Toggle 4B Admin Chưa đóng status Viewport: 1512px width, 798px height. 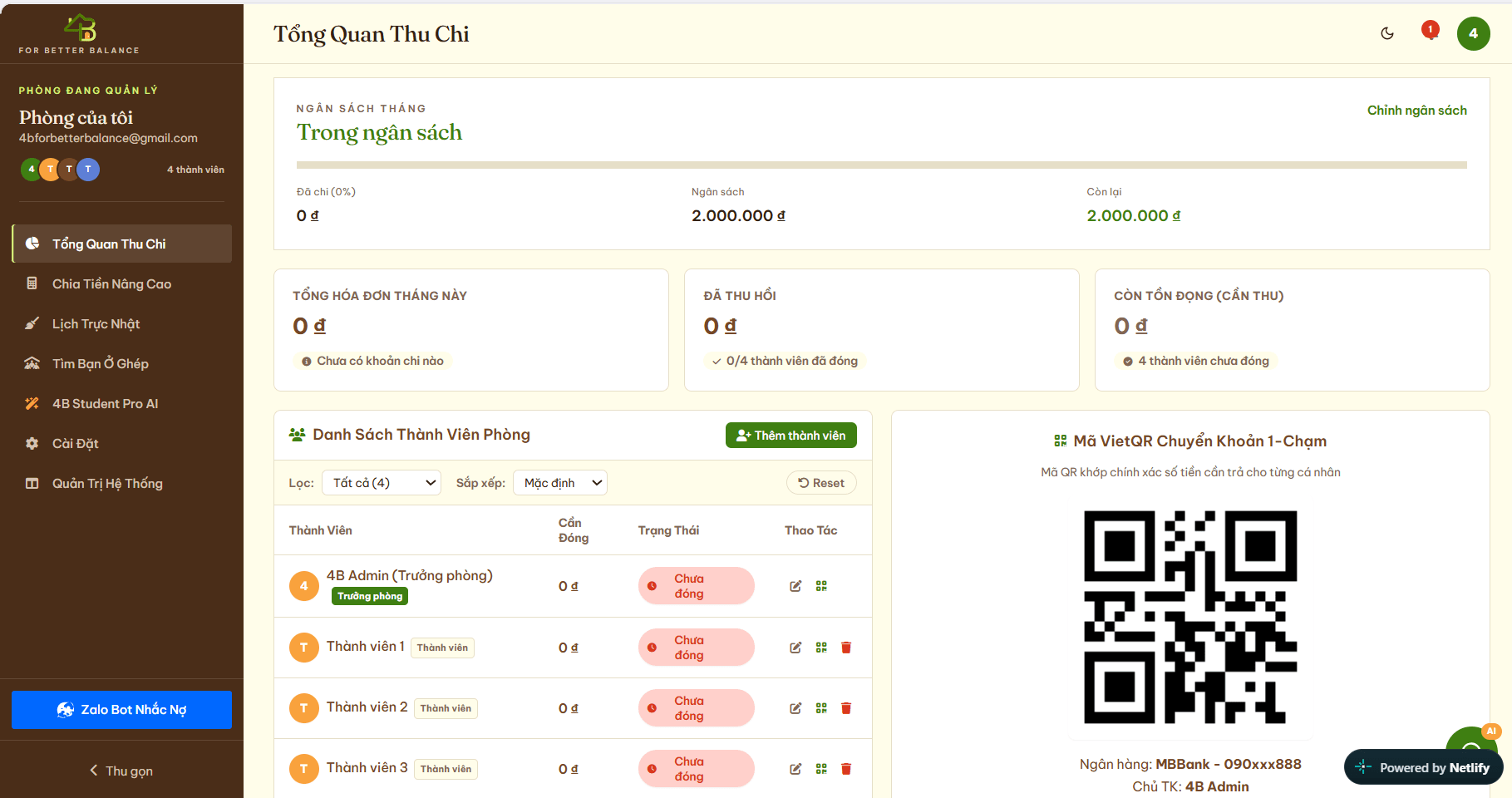pyautogui.click(x=697, y=586)
